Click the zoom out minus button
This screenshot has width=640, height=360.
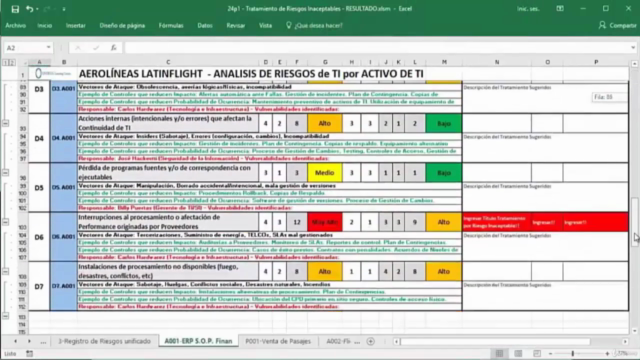pos(550,353)
